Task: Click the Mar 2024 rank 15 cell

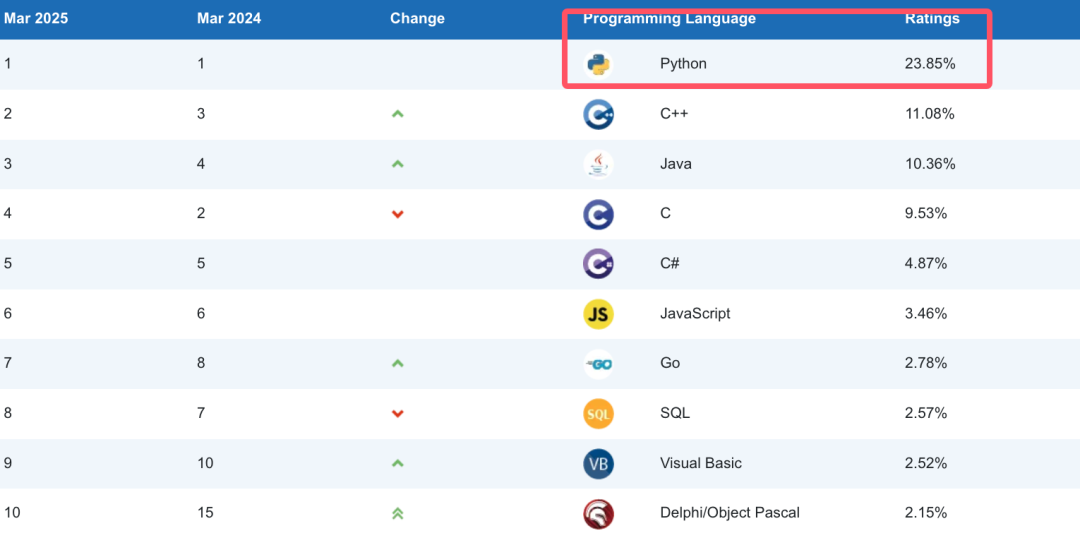Action: coord(205,513)
